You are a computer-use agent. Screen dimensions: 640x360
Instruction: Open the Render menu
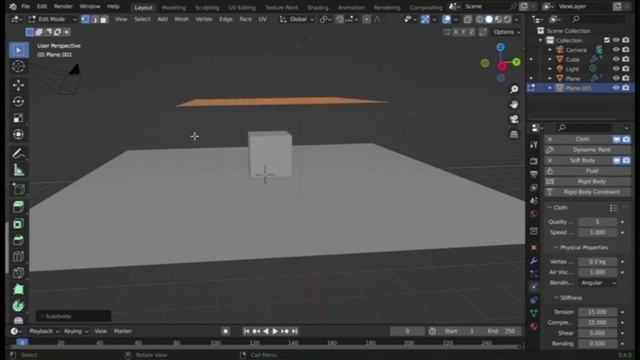point(63,7)
